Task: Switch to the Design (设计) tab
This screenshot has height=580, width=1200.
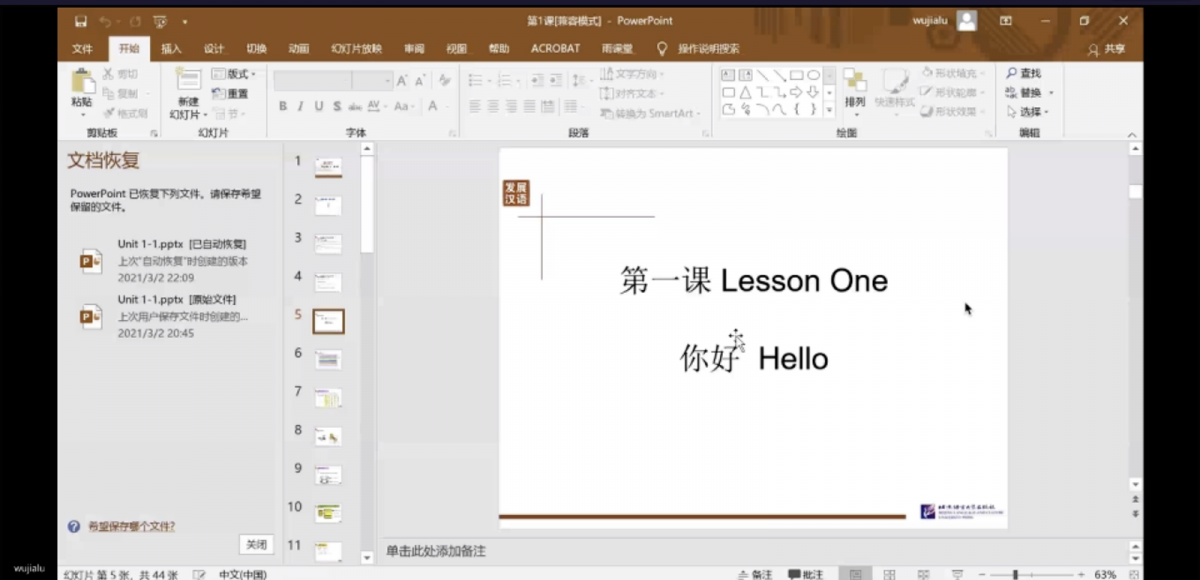Action: 214,49
